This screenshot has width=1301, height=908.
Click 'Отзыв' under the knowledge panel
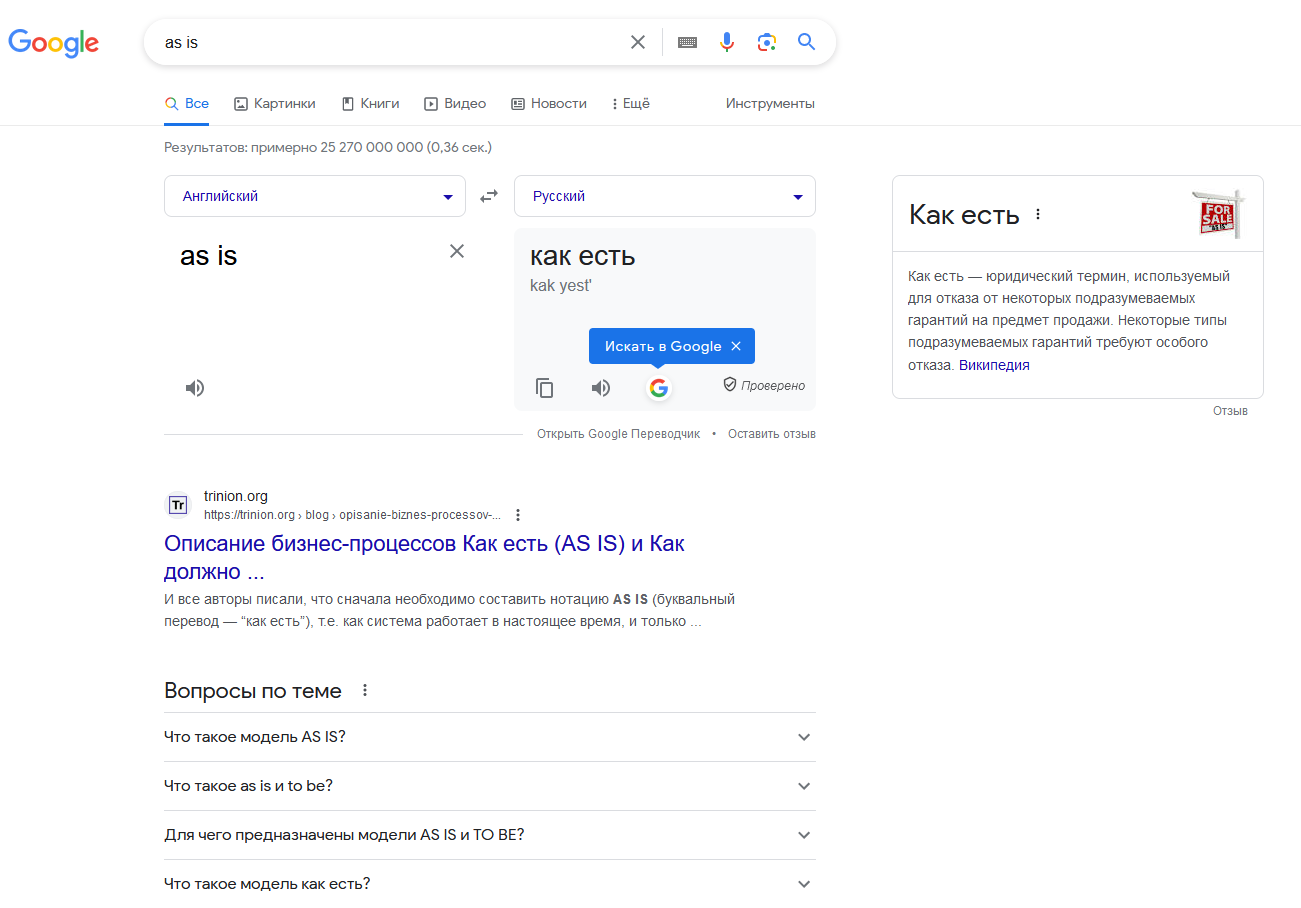coord(1230,411)
